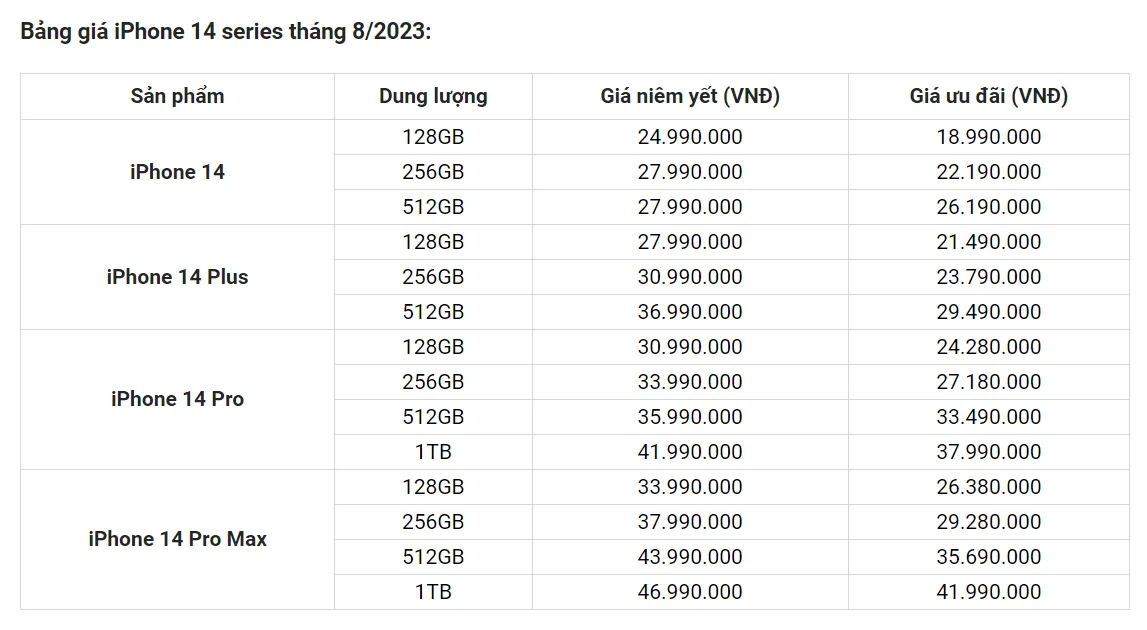1147x630 pixels.
Task: Select the 43.990.000 listed price cell
Action: coord(690,557)
